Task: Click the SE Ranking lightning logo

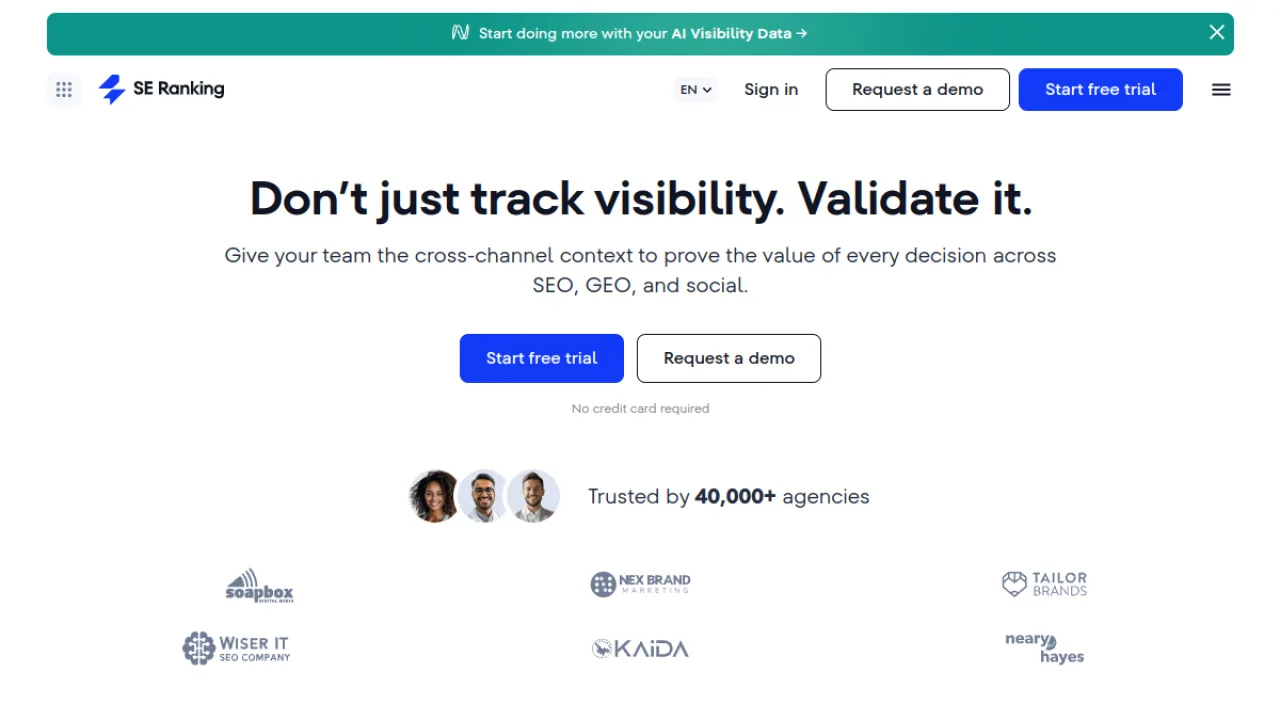Action: (x=111, y=89)
